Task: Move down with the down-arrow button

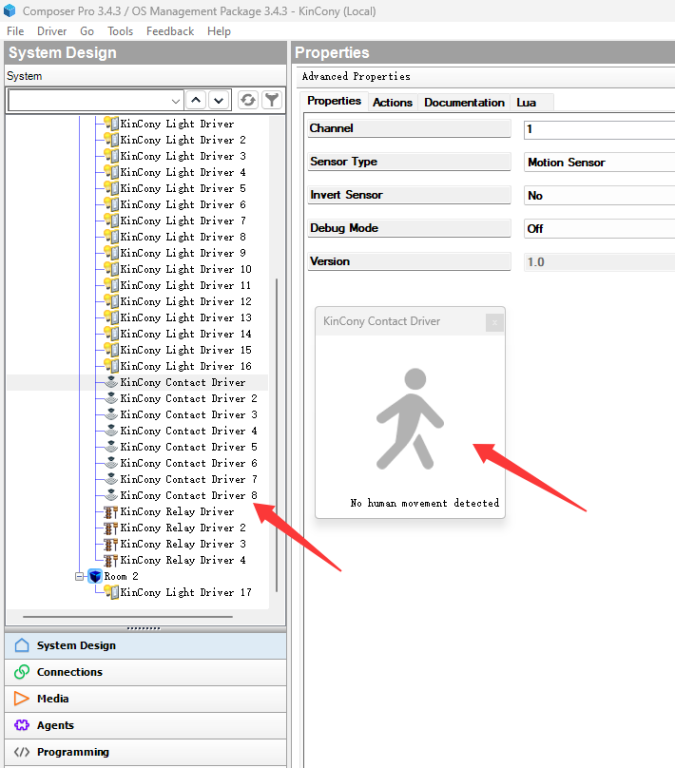Action: pos(218,100)
